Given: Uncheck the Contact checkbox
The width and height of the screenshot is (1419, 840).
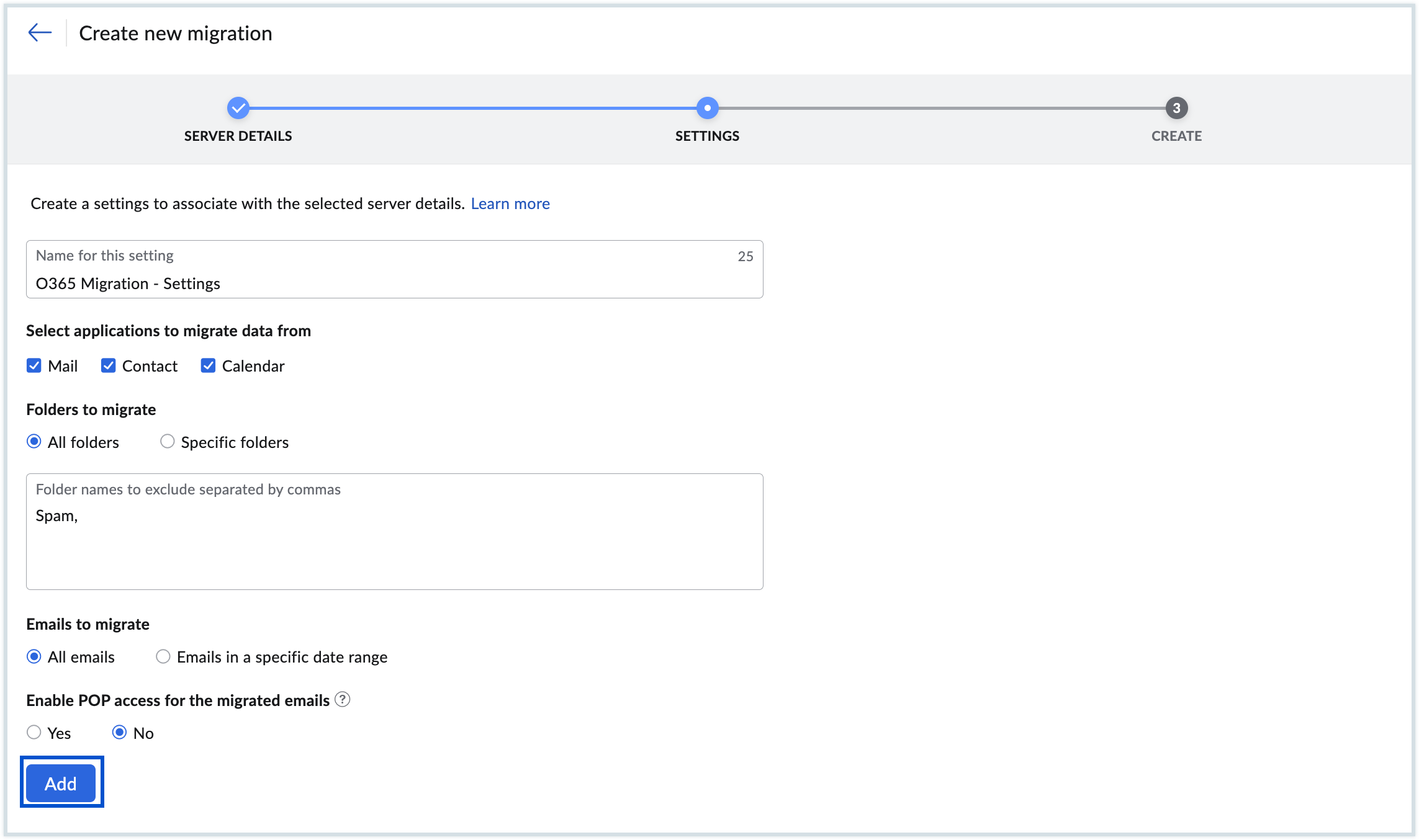Looking at the screenshot, I should click(109, 366).
